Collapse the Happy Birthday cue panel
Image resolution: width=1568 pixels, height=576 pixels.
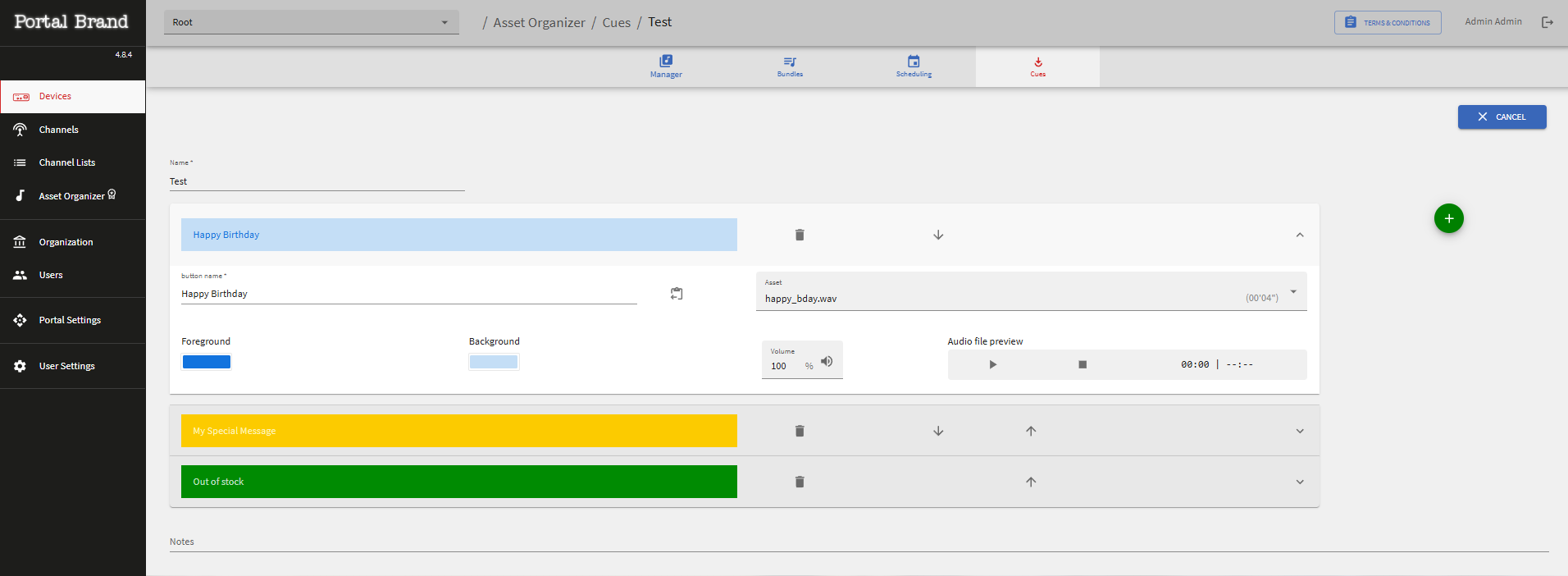point(1300,235)
